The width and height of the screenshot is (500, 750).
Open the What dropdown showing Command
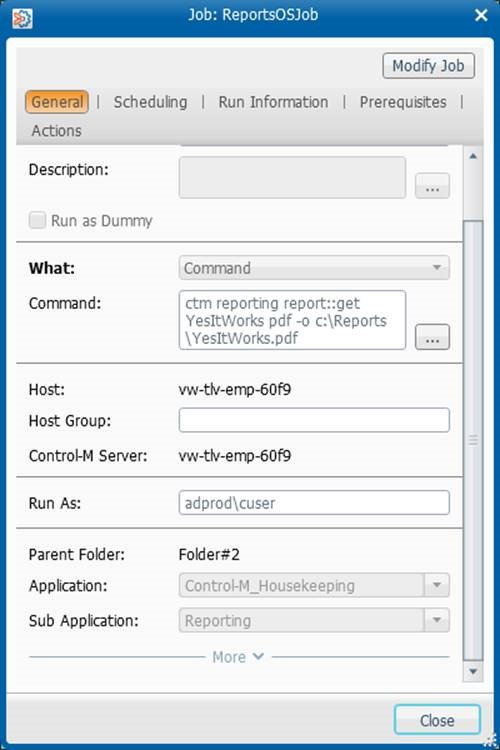pyautogui.click(x=314, y=267)
